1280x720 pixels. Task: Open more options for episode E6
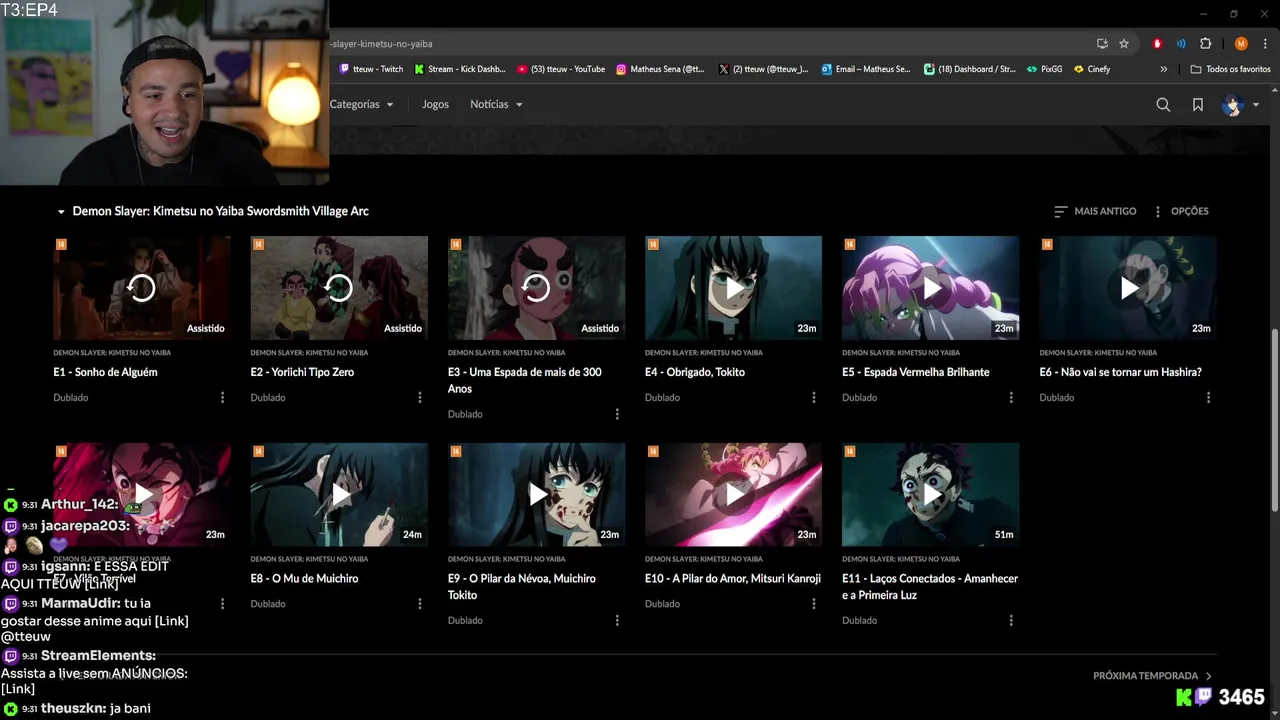pos(1208,398)
